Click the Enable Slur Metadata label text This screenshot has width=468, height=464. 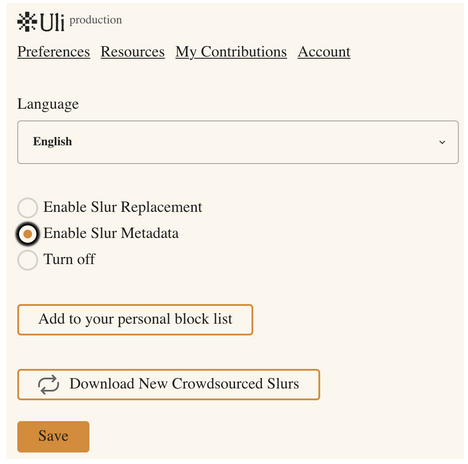pyautogui.click(x=111, y=233)
